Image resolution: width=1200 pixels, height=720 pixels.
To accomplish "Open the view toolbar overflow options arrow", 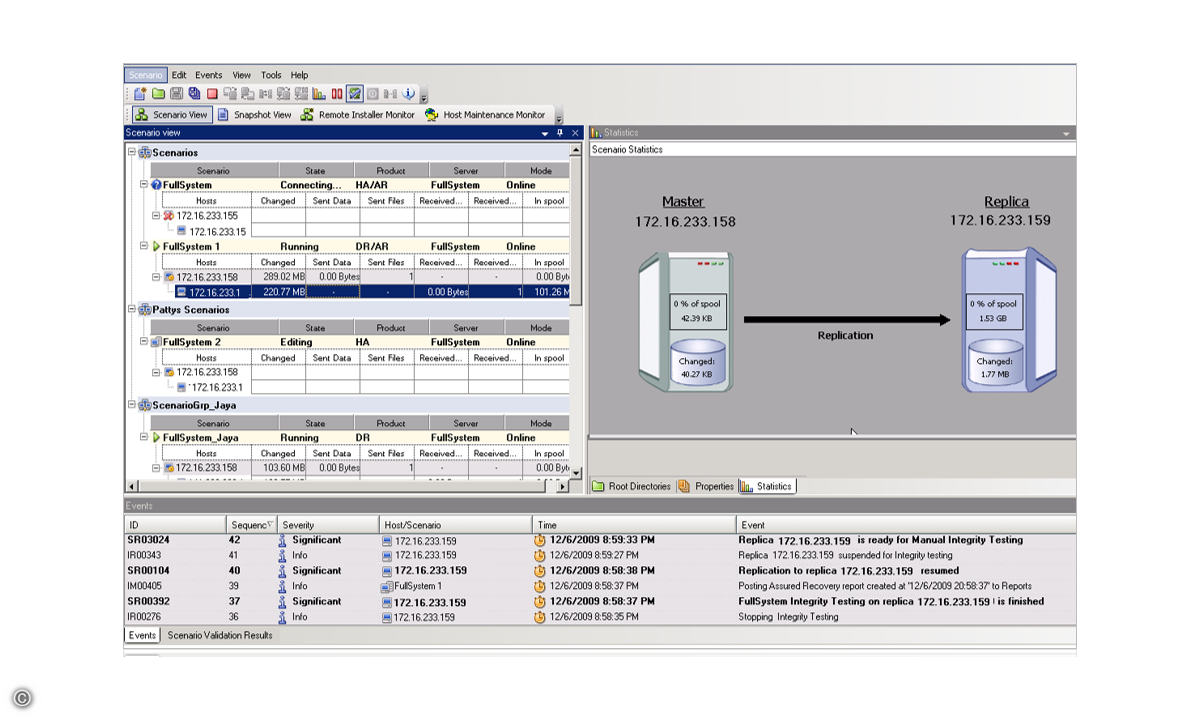I will coord(559,118).
